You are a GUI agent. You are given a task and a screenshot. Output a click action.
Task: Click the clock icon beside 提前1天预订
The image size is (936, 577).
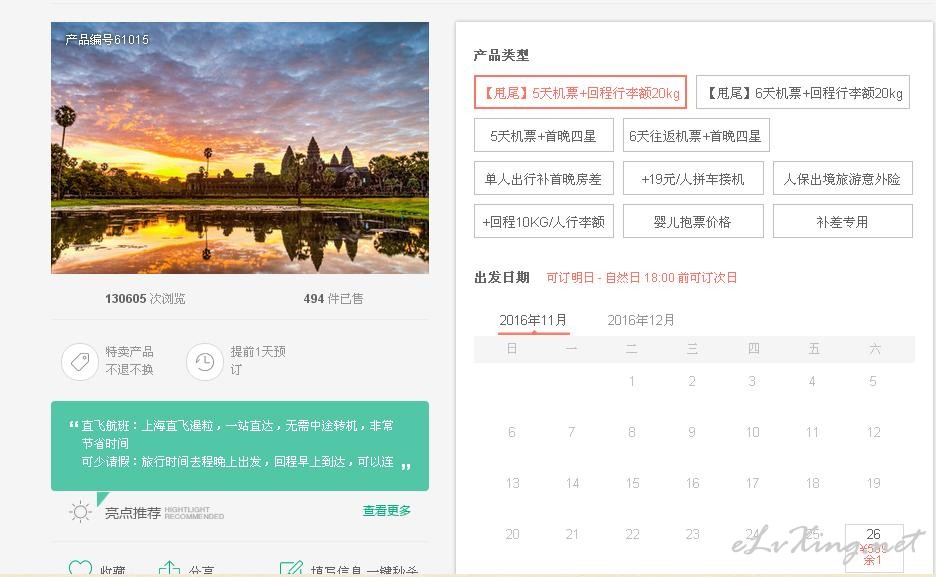click(x=205, y=362)
